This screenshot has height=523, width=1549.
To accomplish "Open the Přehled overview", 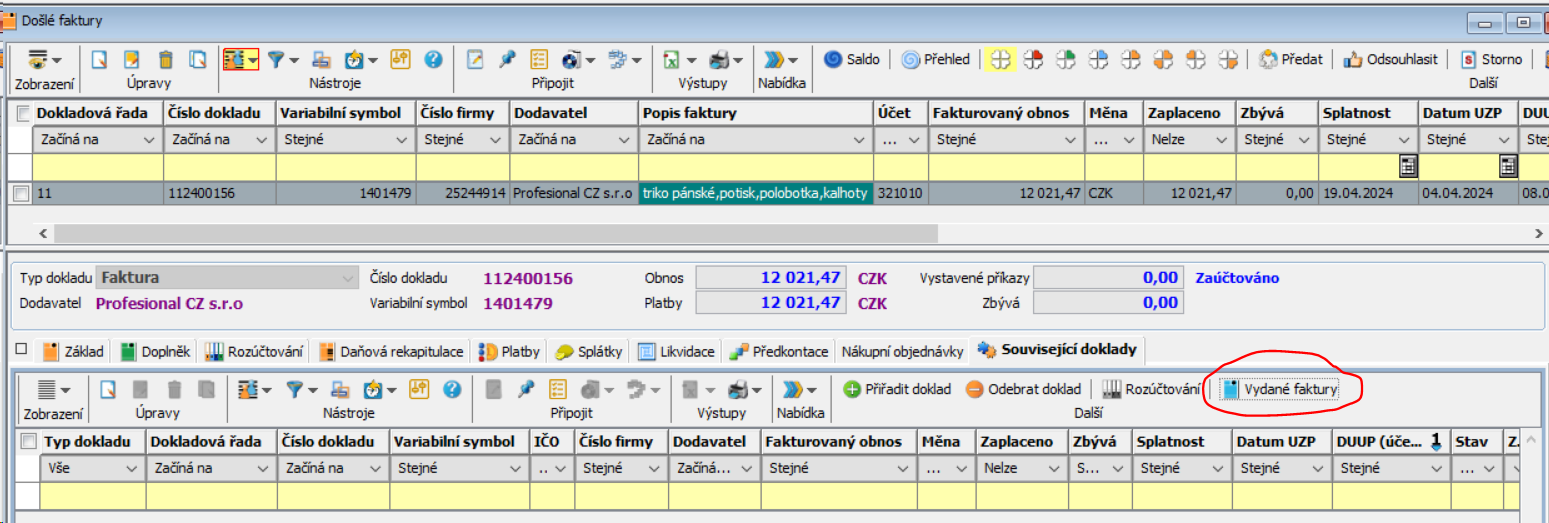I will [x=935, y=60].
